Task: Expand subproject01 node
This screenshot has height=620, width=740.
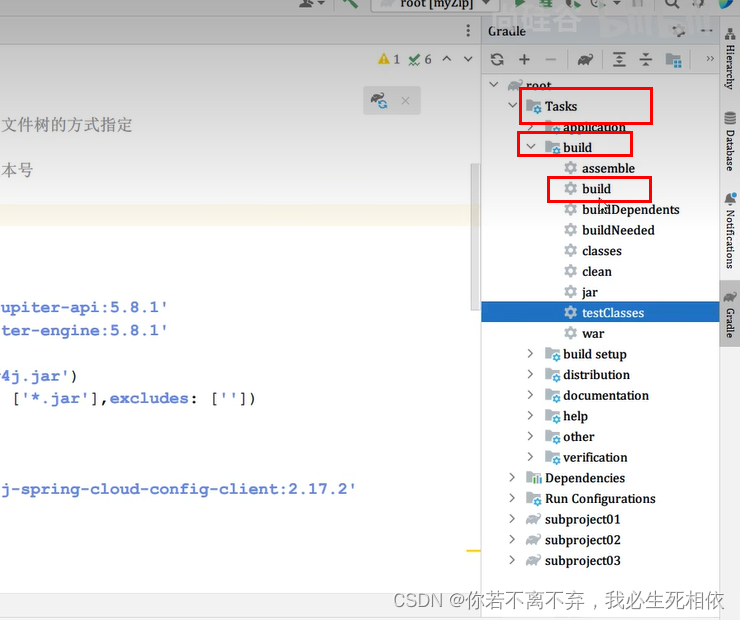Action: (x=512, y=519)
